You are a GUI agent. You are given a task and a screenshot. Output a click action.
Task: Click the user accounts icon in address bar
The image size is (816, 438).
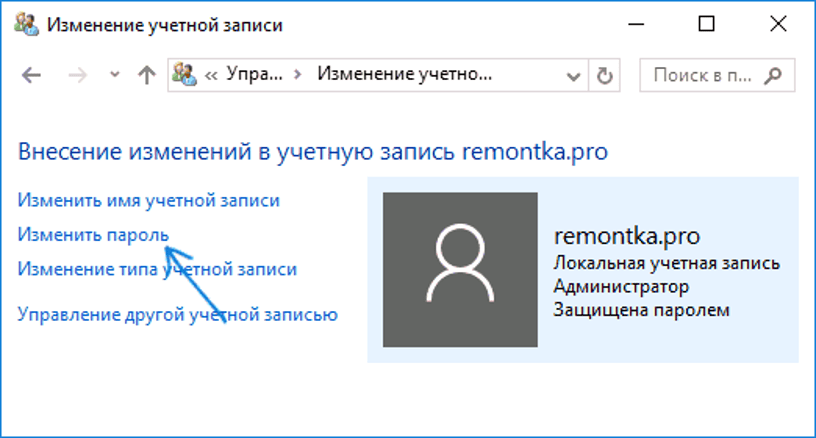click(x=184, y=75)
